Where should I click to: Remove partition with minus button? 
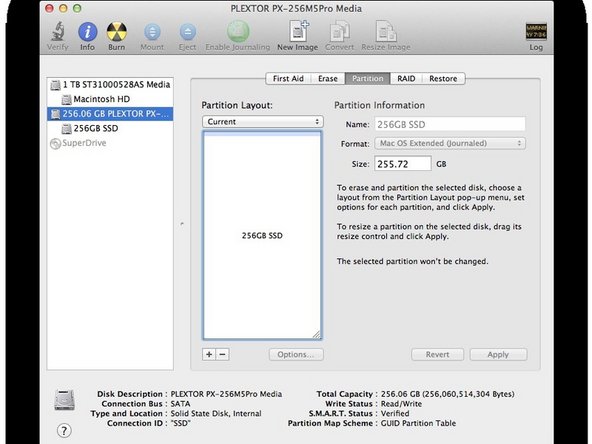pyautogui.click(x=223, y=355)
